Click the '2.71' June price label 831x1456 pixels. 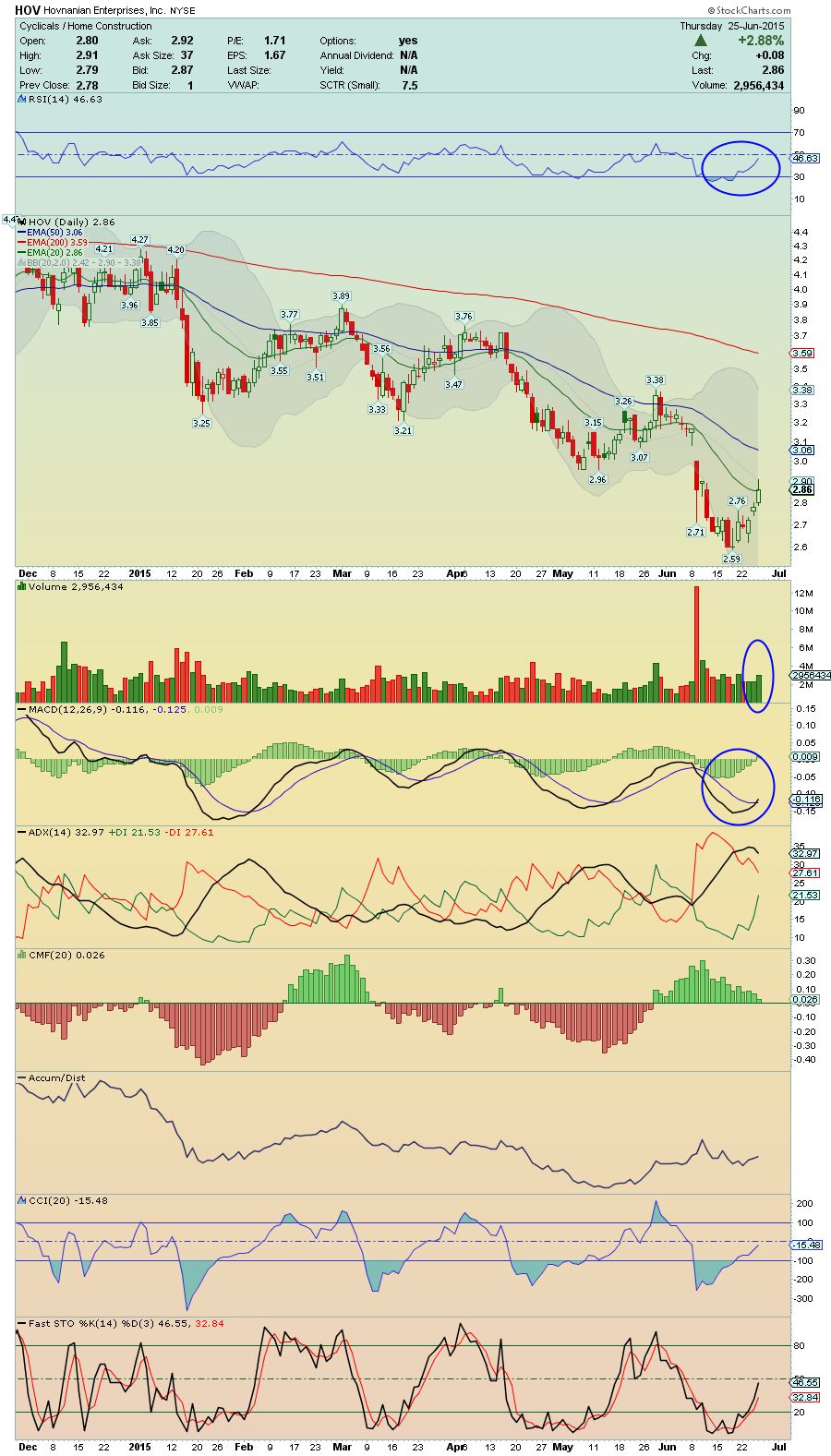[696, 532]
